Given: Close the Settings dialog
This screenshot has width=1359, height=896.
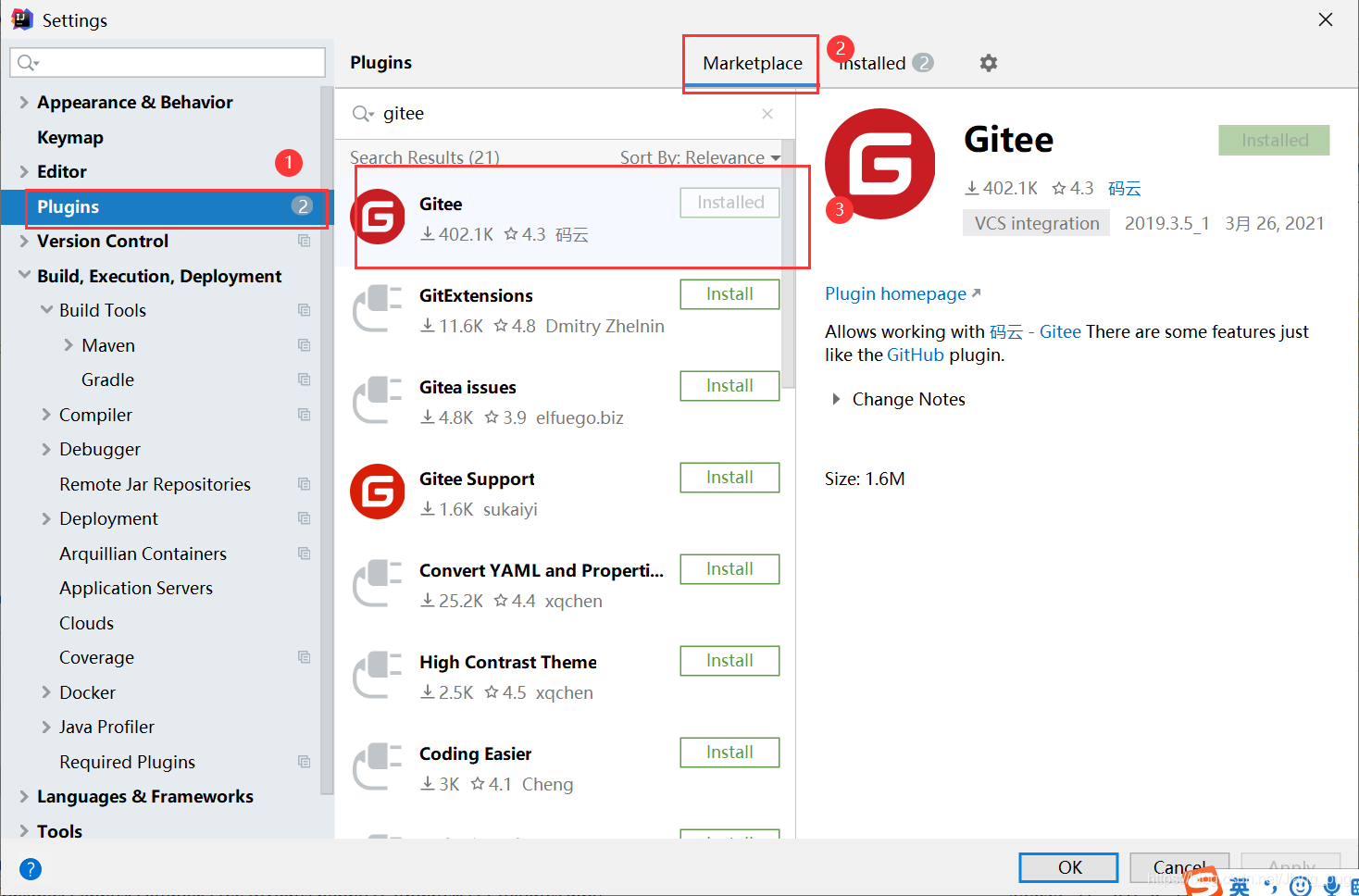Looking at the screenshot, I should (x=1326, y=19).
